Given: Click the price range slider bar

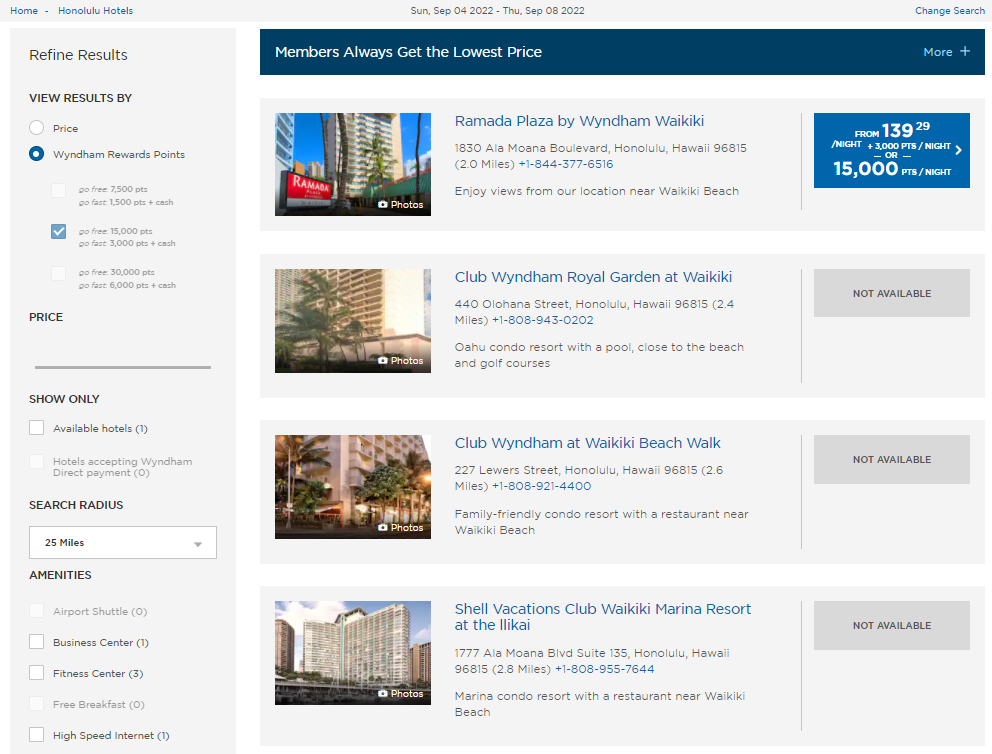Looking at the screenshot, I should [123, 367].
